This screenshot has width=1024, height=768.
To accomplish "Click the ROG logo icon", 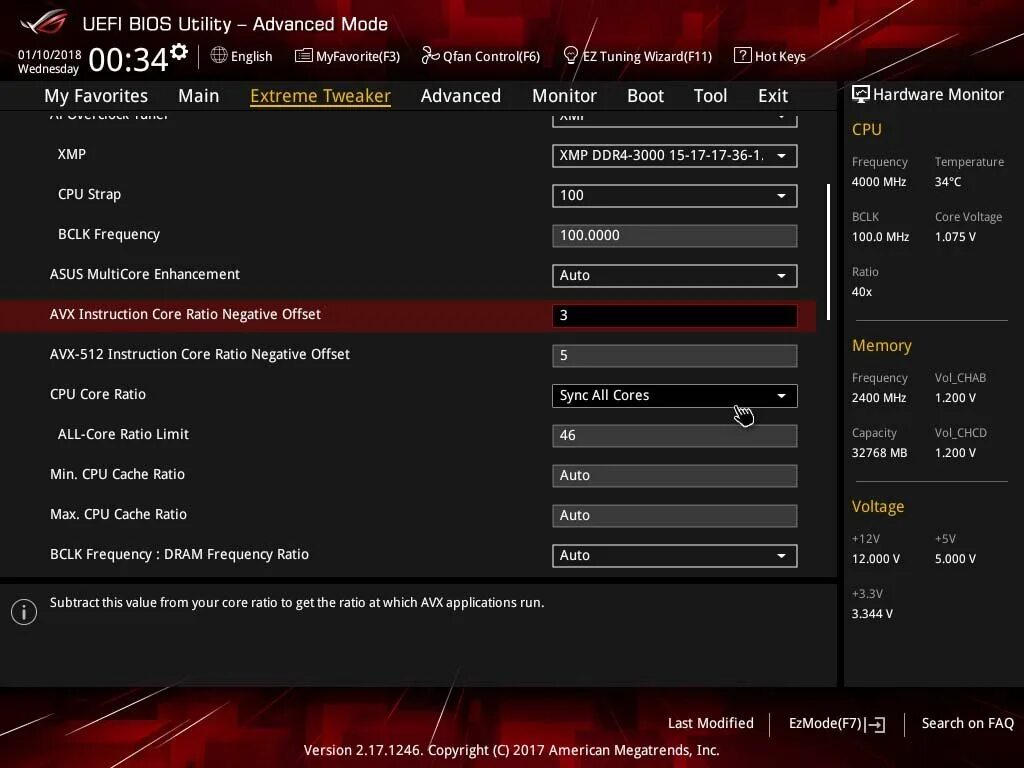I will pyautogui.click(x=44, y=22).
